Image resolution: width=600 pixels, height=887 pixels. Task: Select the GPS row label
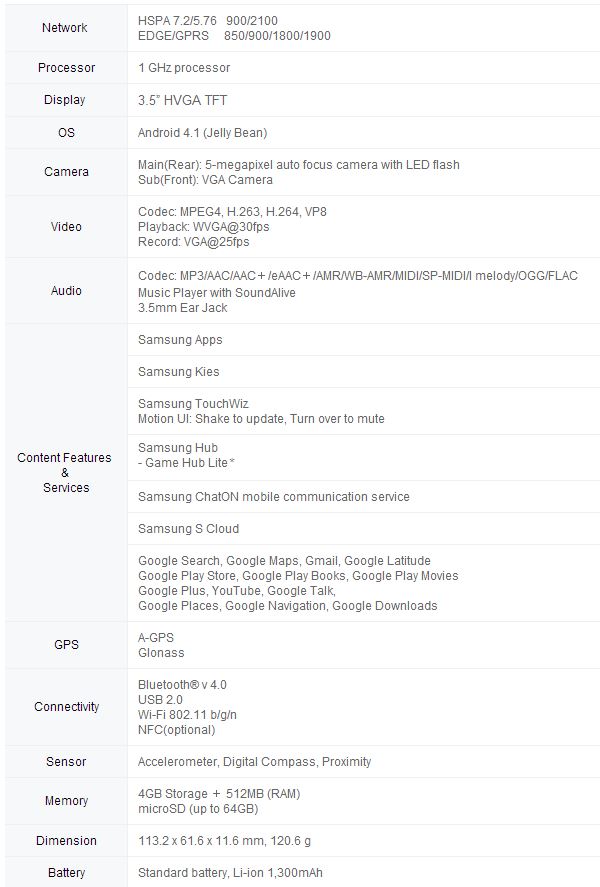(x=66, y=645)
